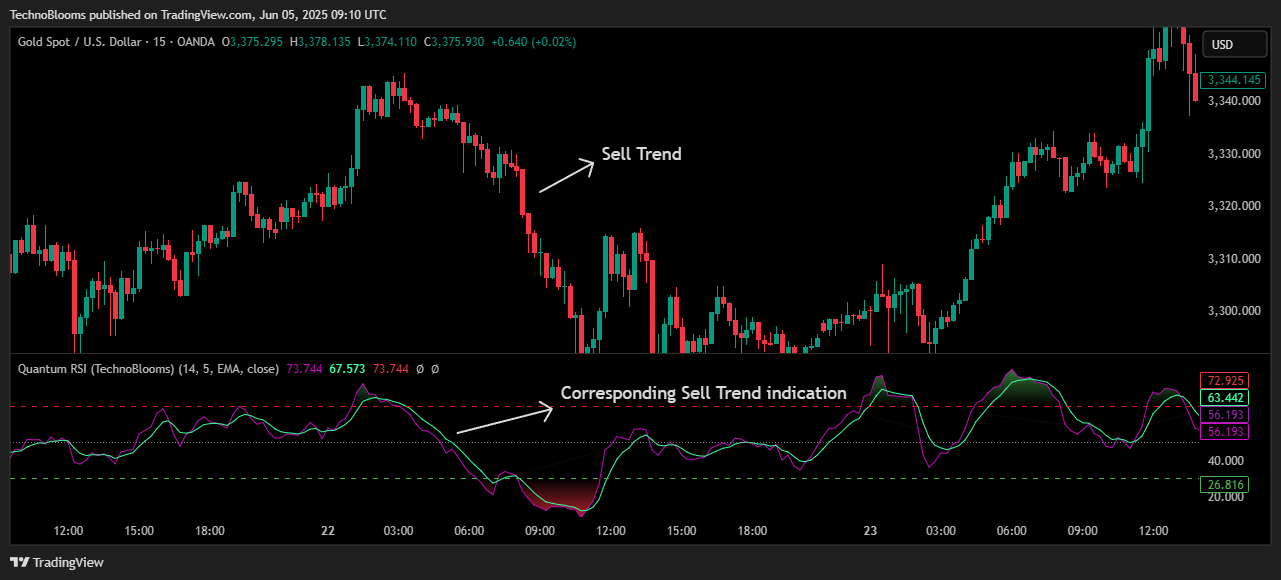
Task: Click the date label 22 on time axis
Action: 327,531
